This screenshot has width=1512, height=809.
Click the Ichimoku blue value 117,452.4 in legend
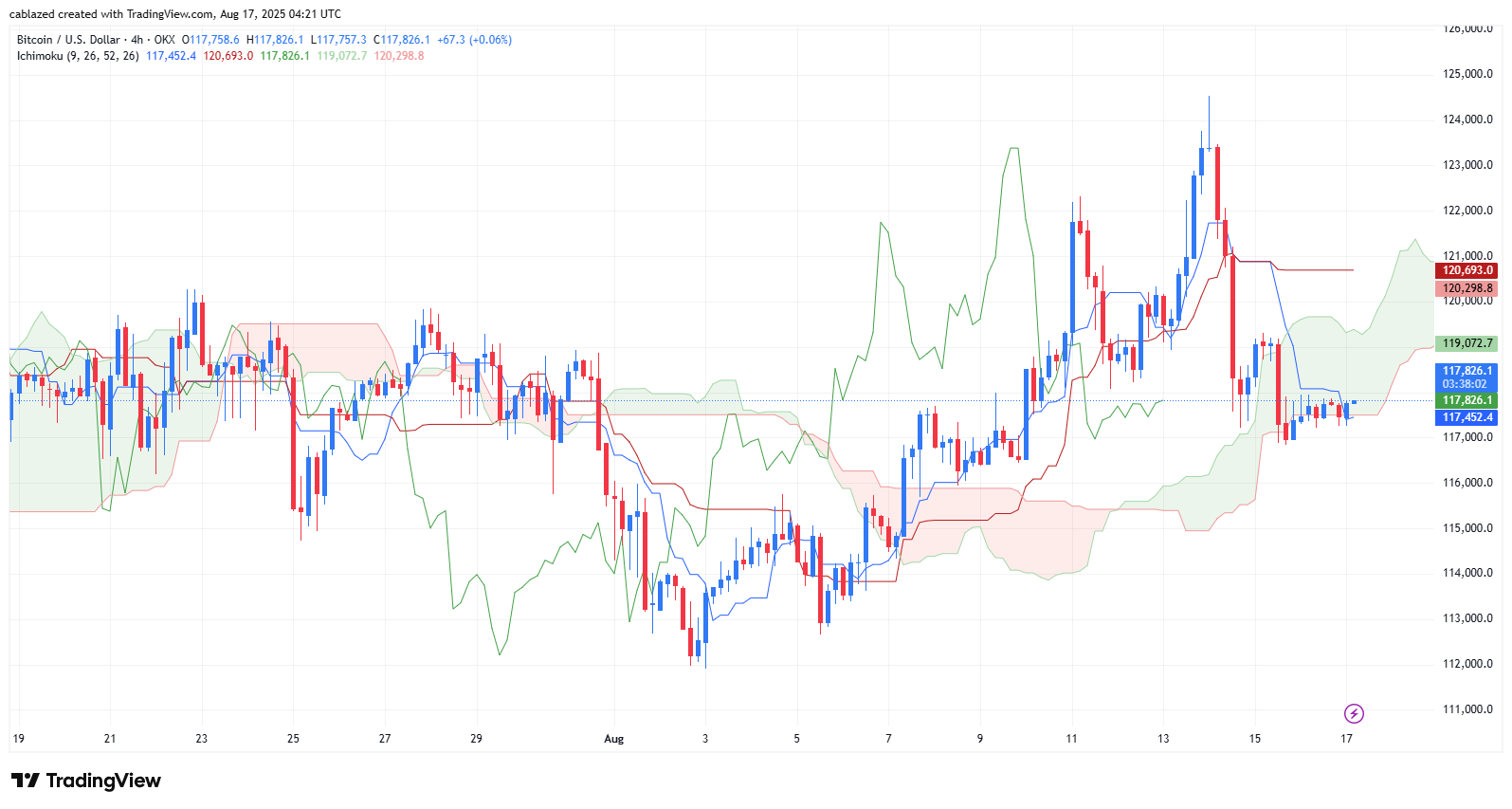click(171, 56)
